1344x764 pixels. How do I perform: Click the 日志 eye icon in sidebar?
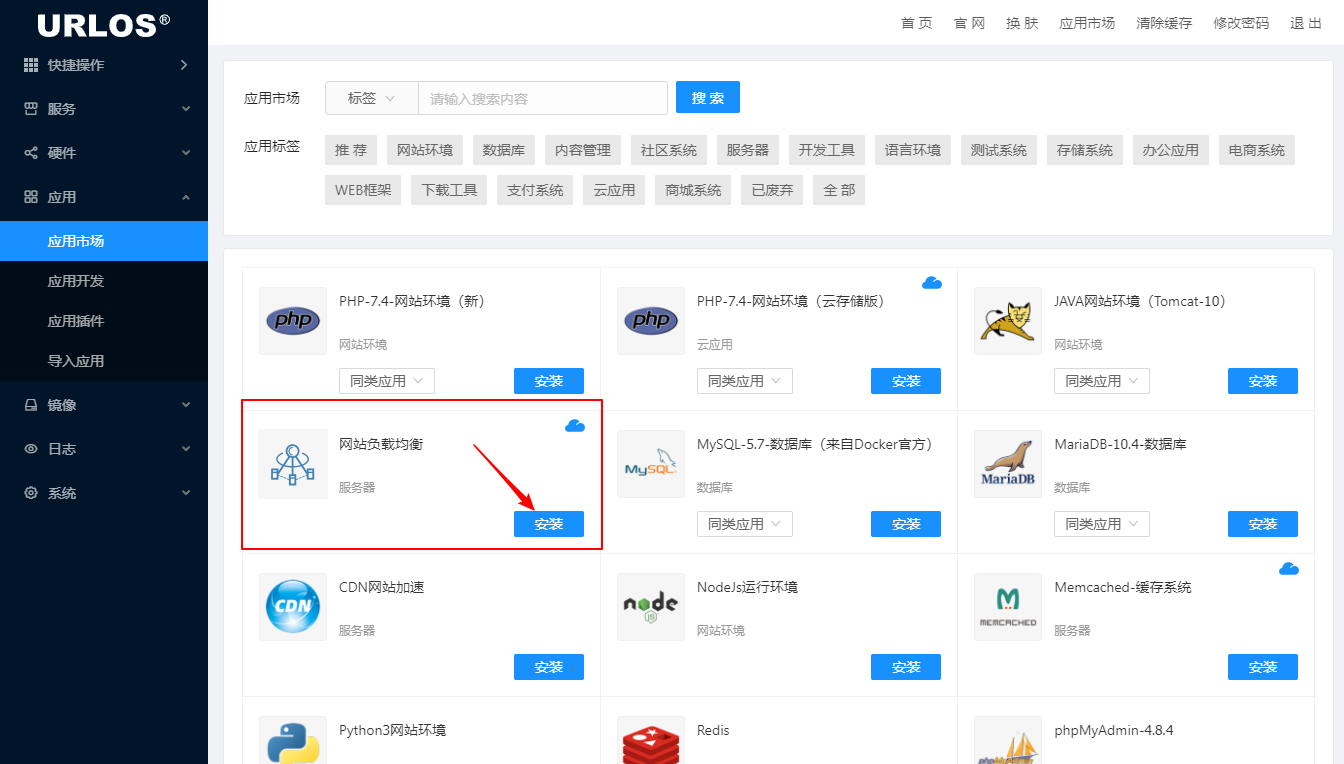pos(31,449)
